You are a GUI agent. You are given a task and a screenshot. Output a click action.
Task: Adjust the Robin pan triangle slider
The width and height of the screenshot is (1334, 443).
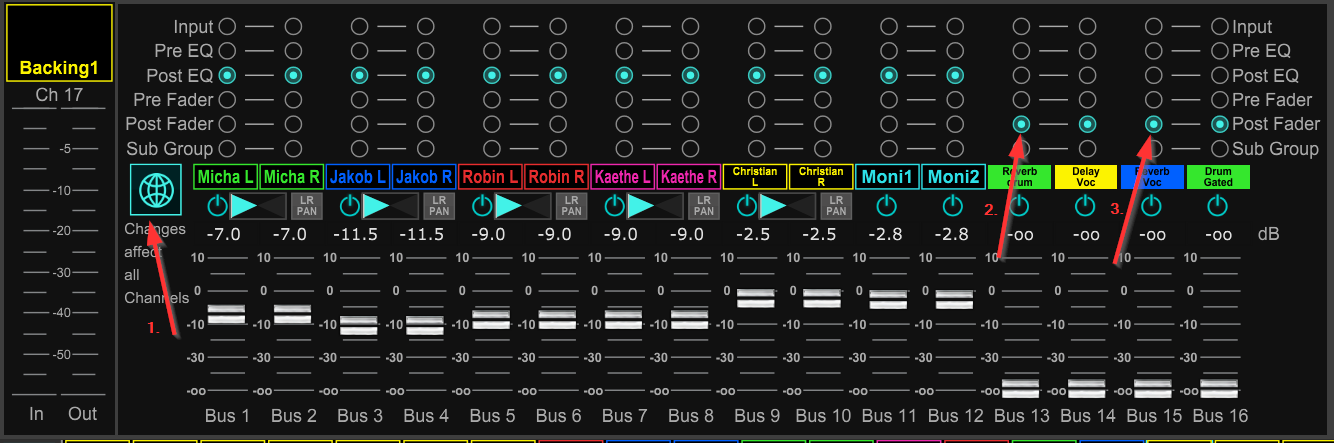[524, 206]
